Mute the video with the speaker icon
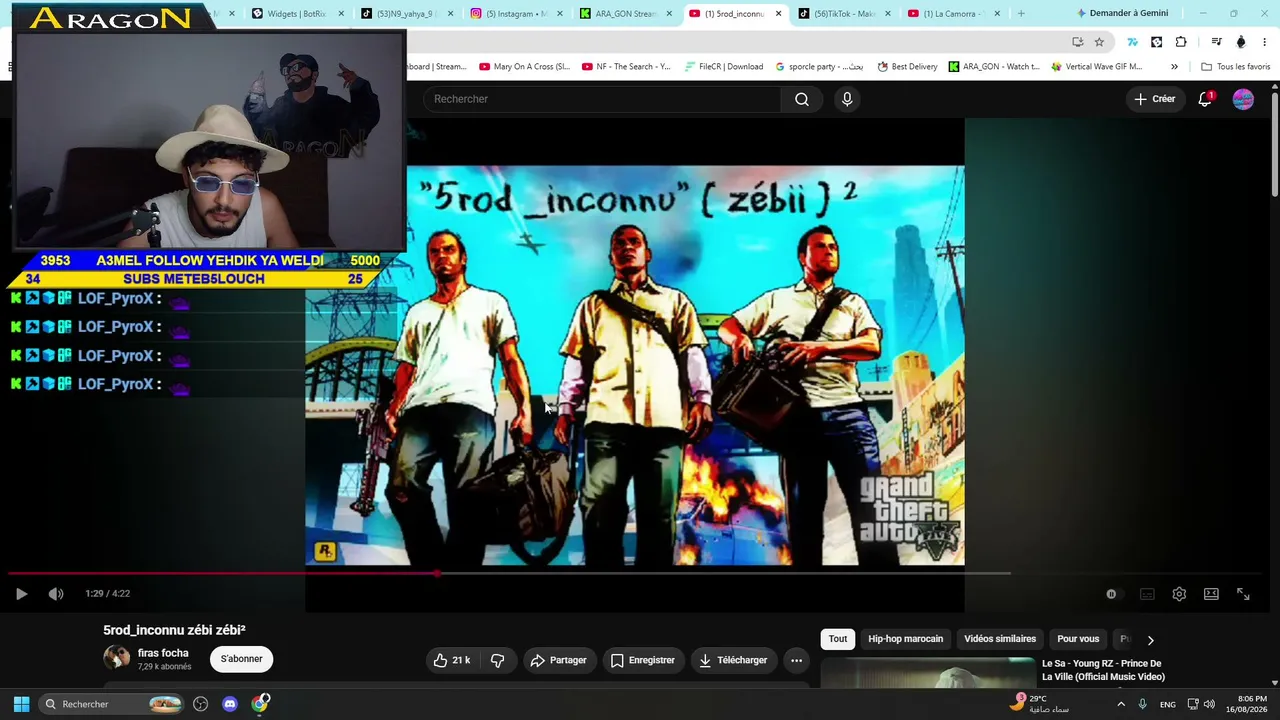 click(x=56, y=594)
